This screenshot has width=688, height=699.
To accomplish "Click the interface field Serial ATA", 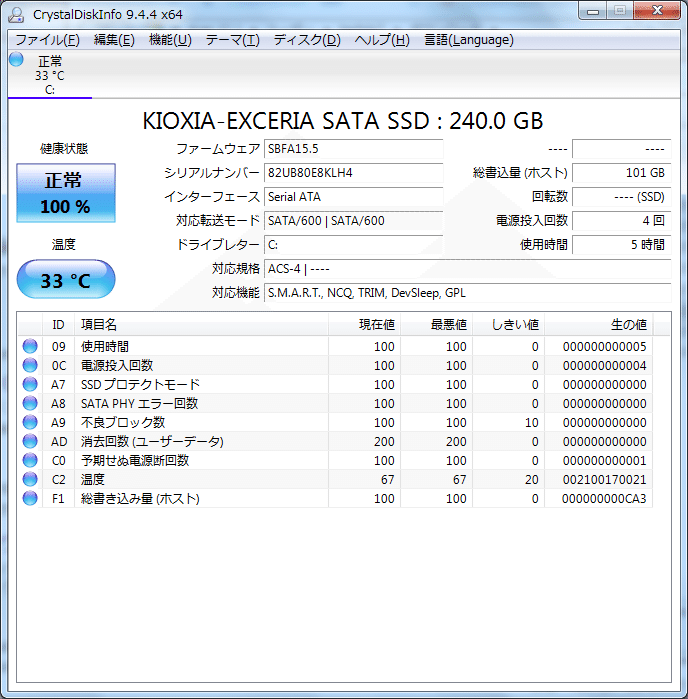I will 354,197.
